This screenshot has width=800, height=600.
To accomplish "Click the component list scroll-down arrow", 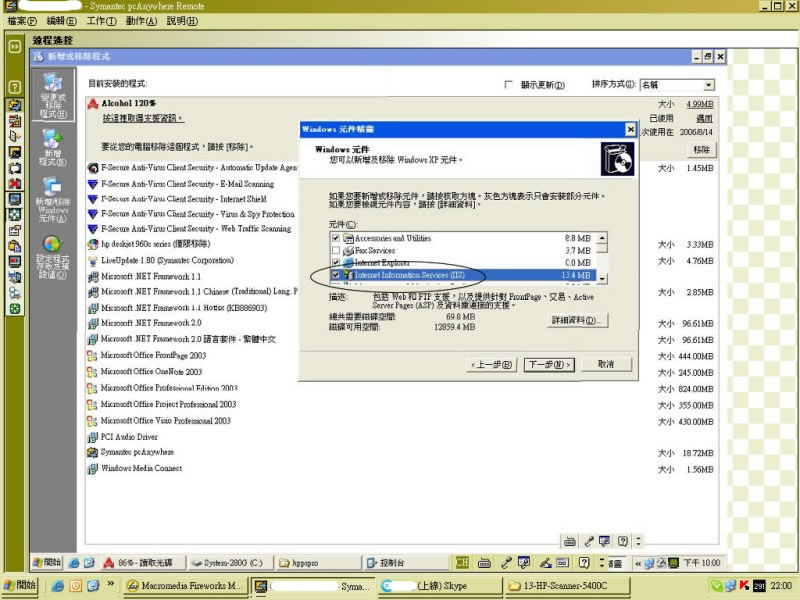I will tap(603, 279).
